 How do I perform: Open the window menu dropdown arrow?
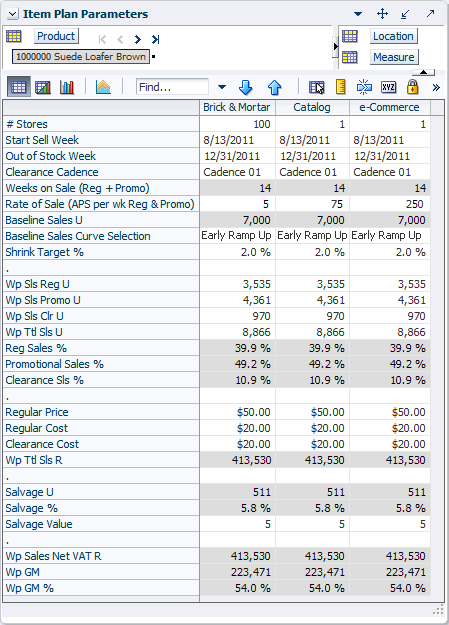click(x=358, y=14)
